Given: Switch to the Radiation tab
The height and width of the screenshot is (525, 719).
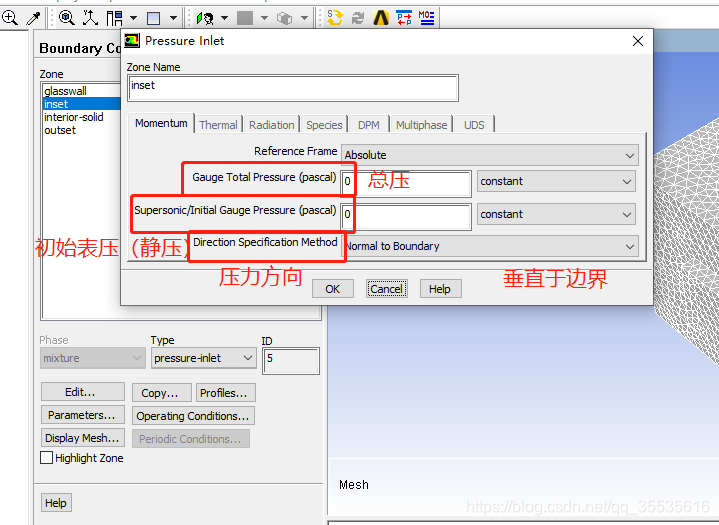Looking at the screenshot, I should (x=271, y=125).
